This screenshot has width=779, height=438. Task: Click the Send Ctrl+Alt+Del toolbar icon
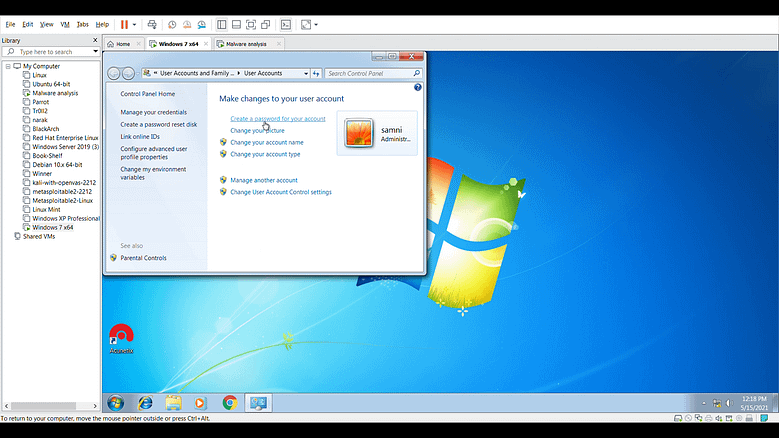[x=152, y=24]
